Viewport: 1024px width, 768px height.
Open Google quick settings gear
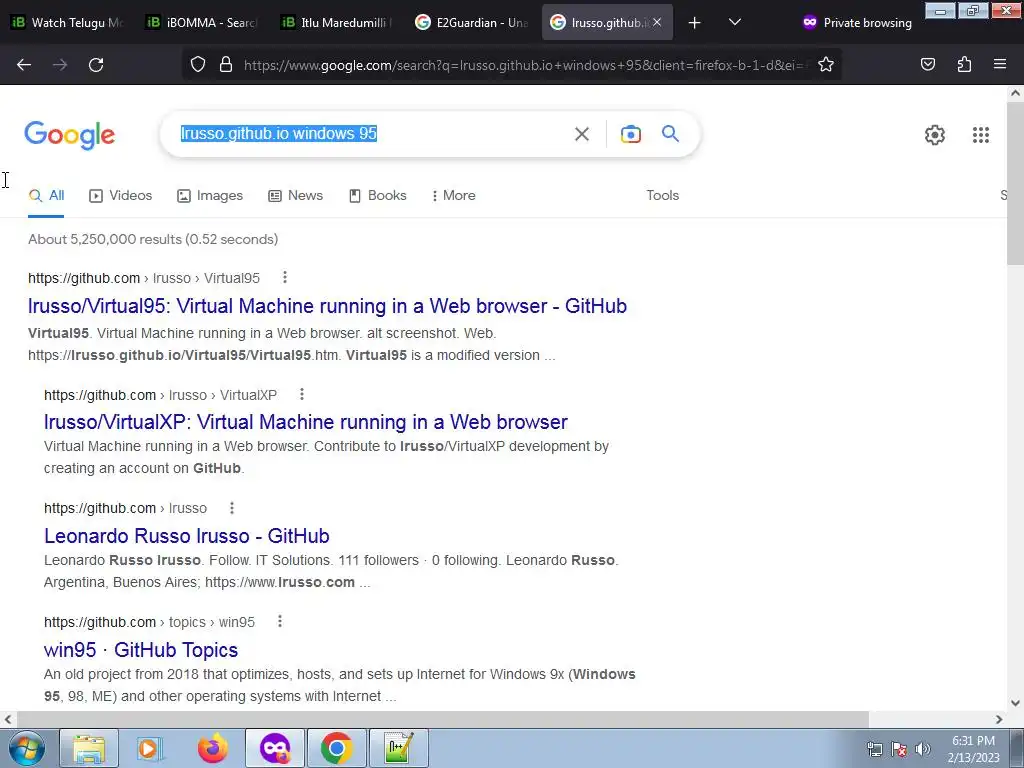pos(935,135)
